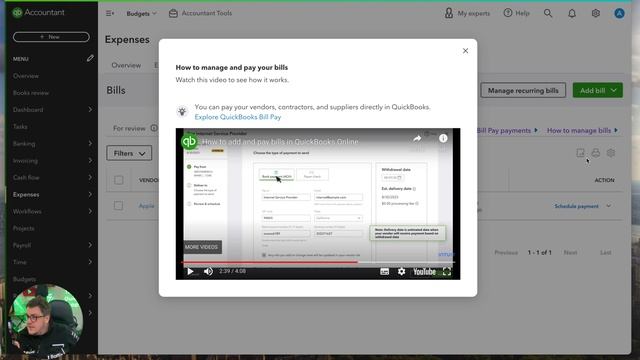Expand the Dashboard sidebar chevron
This screenshot has width=640, height=360.
pyautogui.click(x=90, y=109)
